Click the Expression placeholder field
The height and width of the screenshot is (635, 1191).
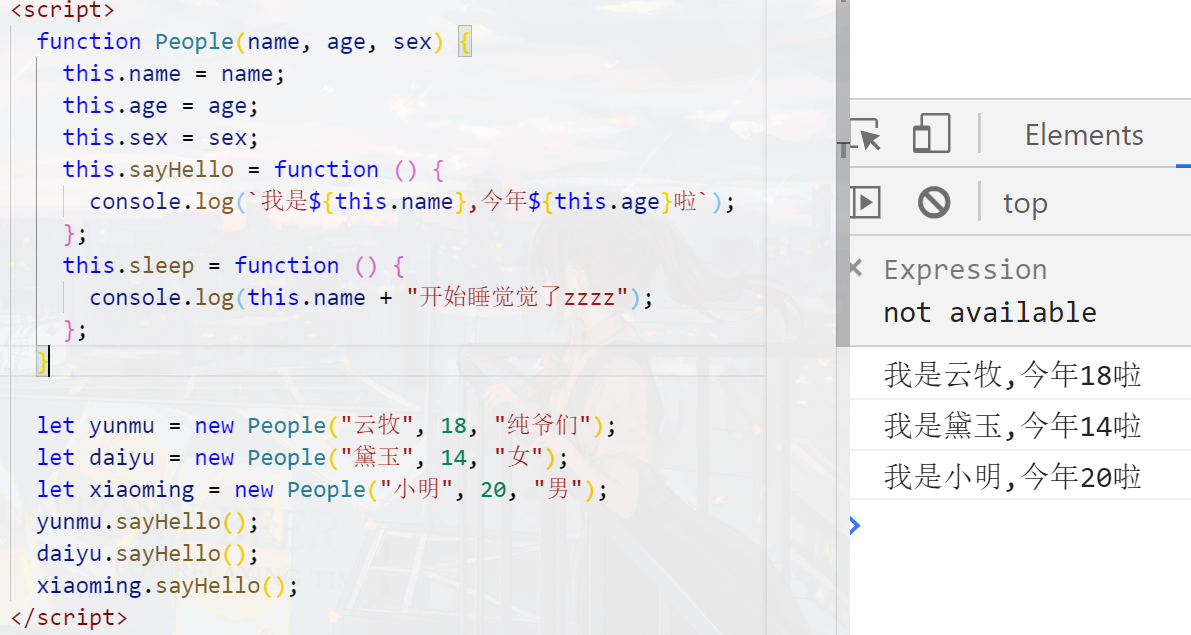[965, 270]
